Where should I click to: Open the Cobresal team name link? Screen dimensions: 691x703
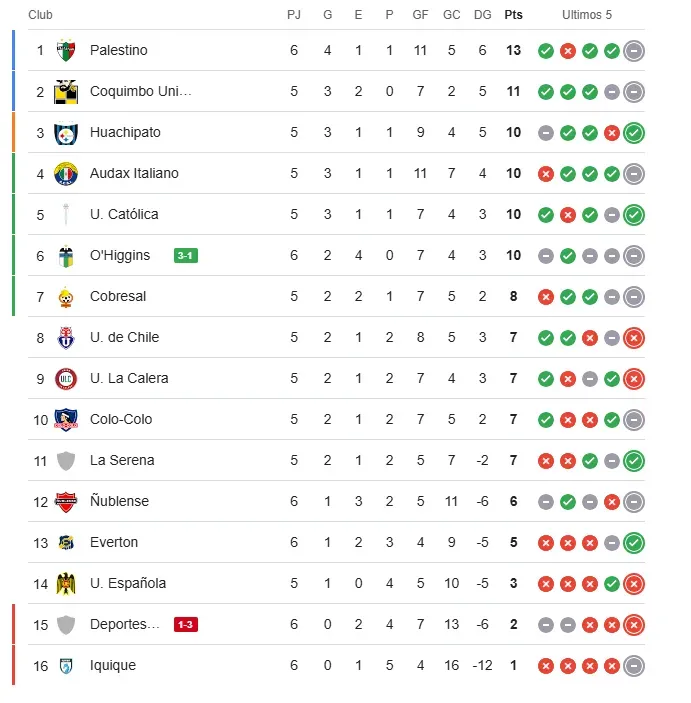tap(120, 296)
